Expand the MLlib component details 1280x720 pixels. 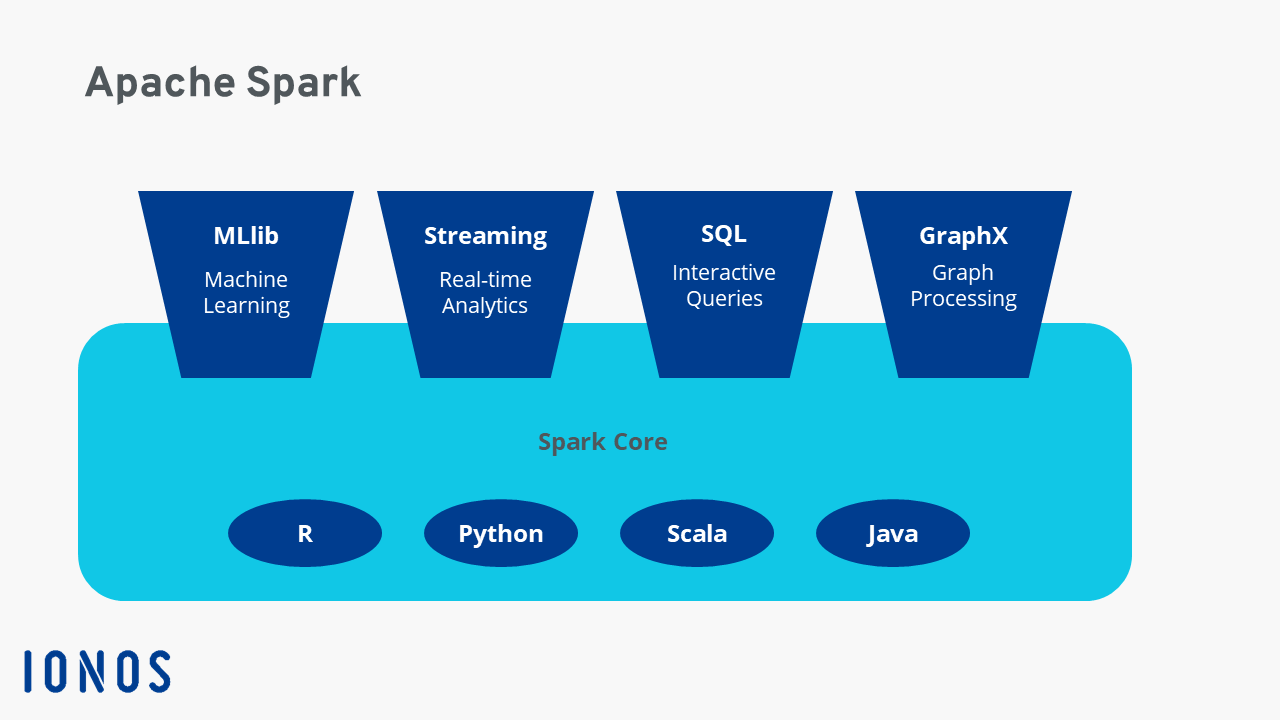246,280
